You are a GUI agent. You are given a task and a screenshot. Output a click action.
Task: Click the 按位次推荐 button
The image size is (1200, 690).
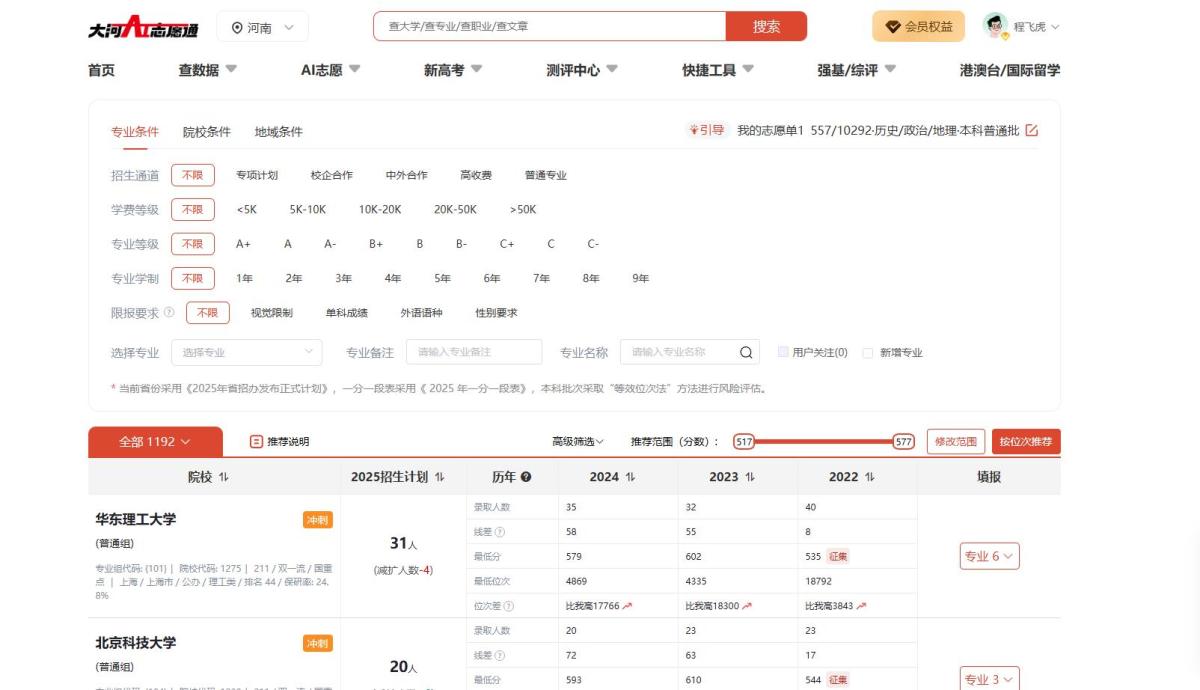[1026, 441]
